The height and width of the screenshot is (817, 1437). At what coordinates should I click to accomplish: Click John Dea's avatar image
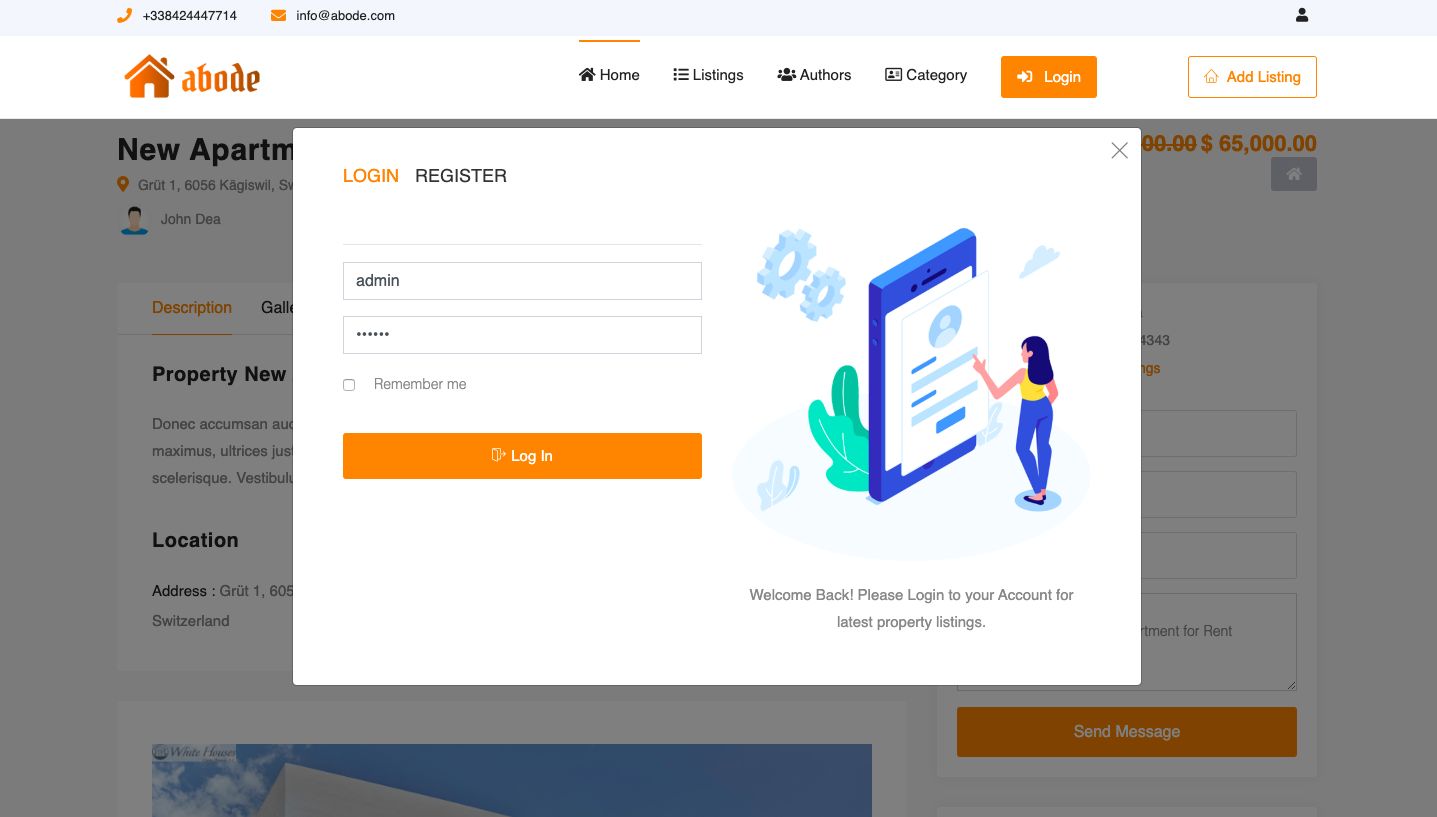click(134, 219)
